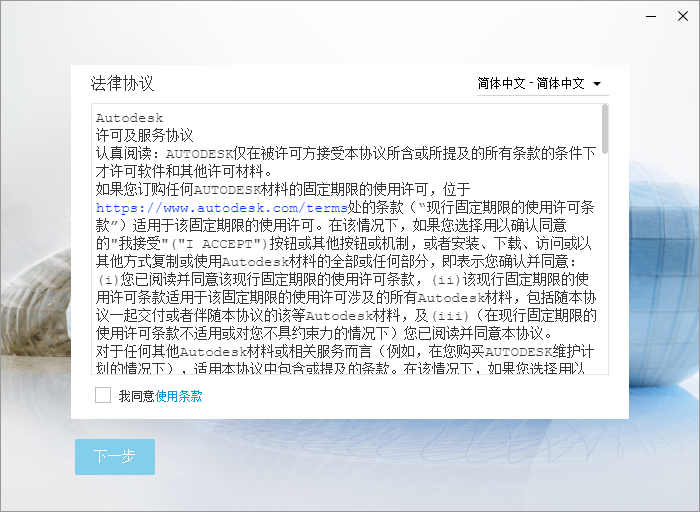Screen dimensions: 700x512
Task: Click the license text scrollbar thumb
Action: coord(605,129)
